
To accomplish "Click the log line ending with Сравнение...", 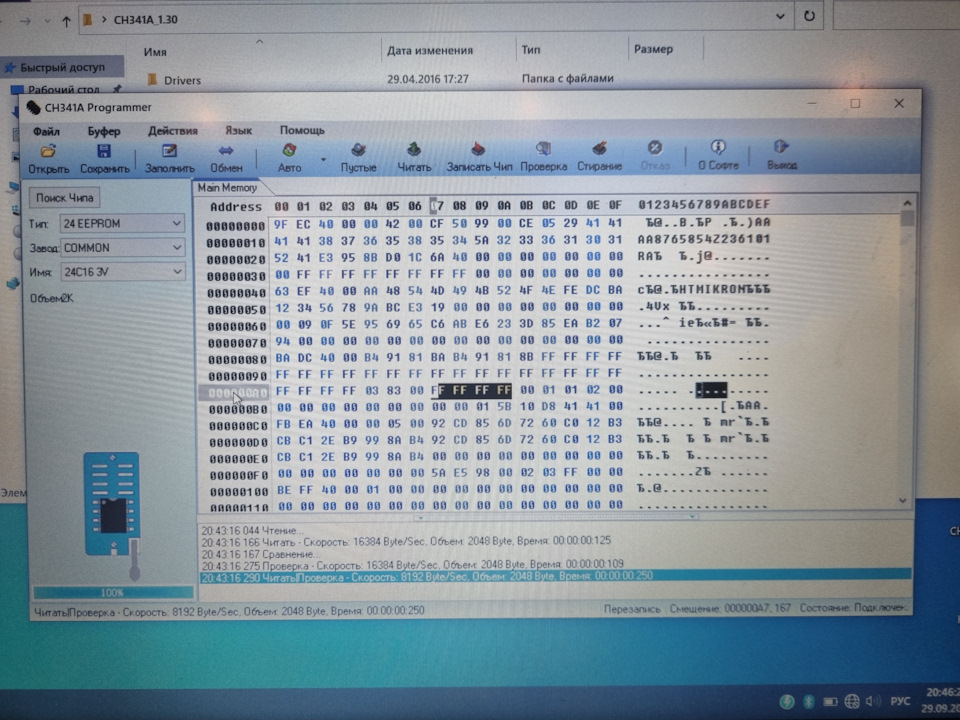I will point(260,553).
